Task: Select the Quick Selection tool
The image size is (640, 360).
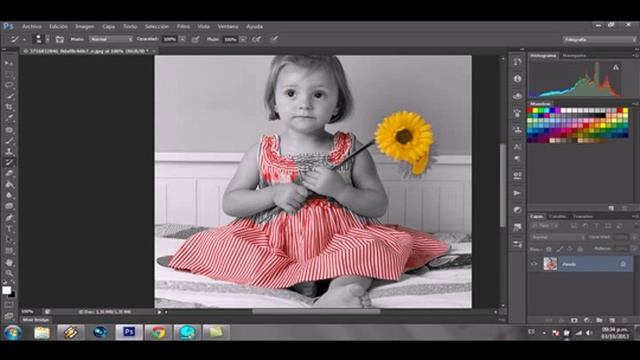Action: [x=9, y=96]
